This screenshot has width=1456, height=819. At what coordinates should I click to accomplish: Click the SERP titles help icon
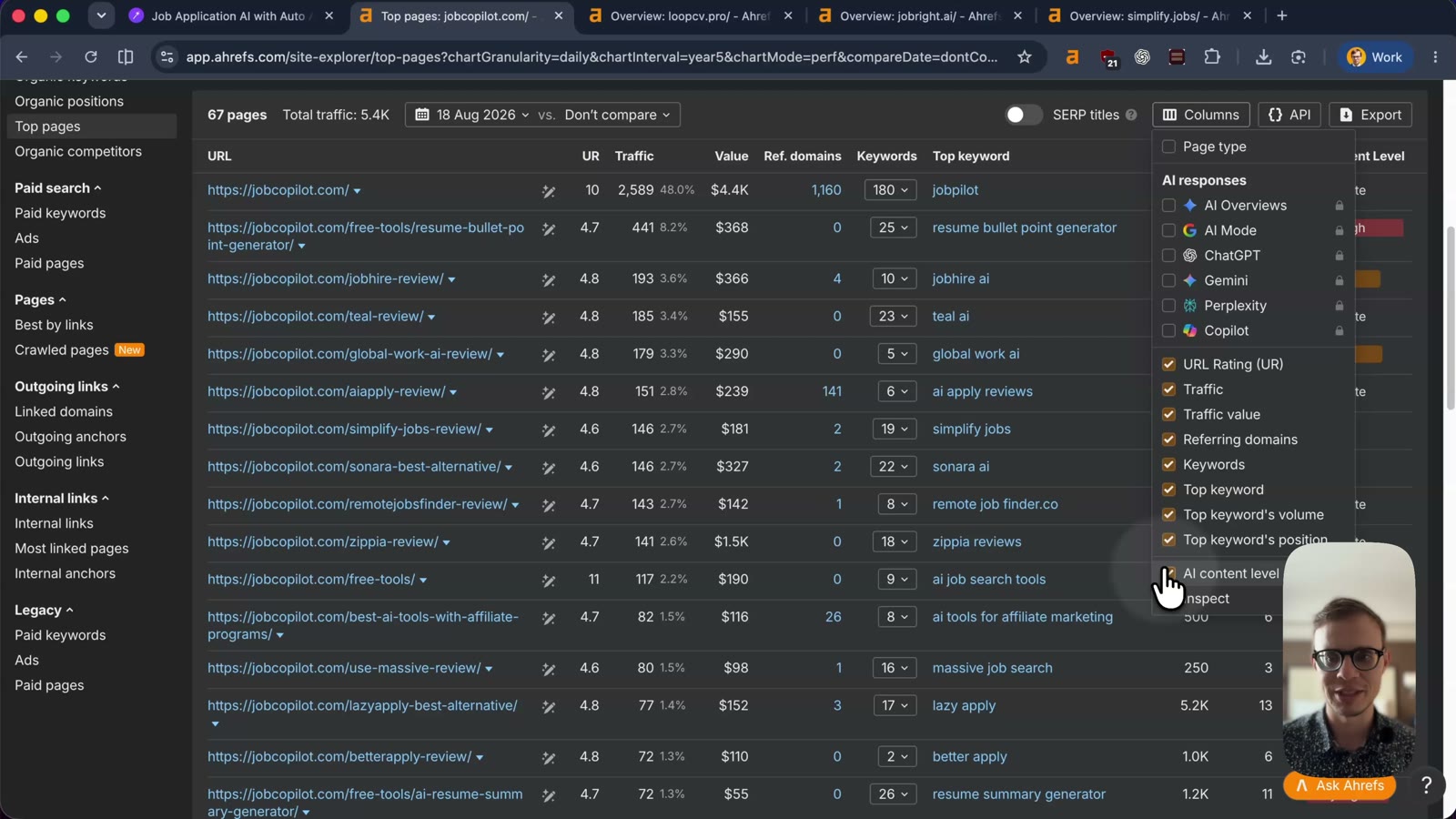[x=1131, y=115]
